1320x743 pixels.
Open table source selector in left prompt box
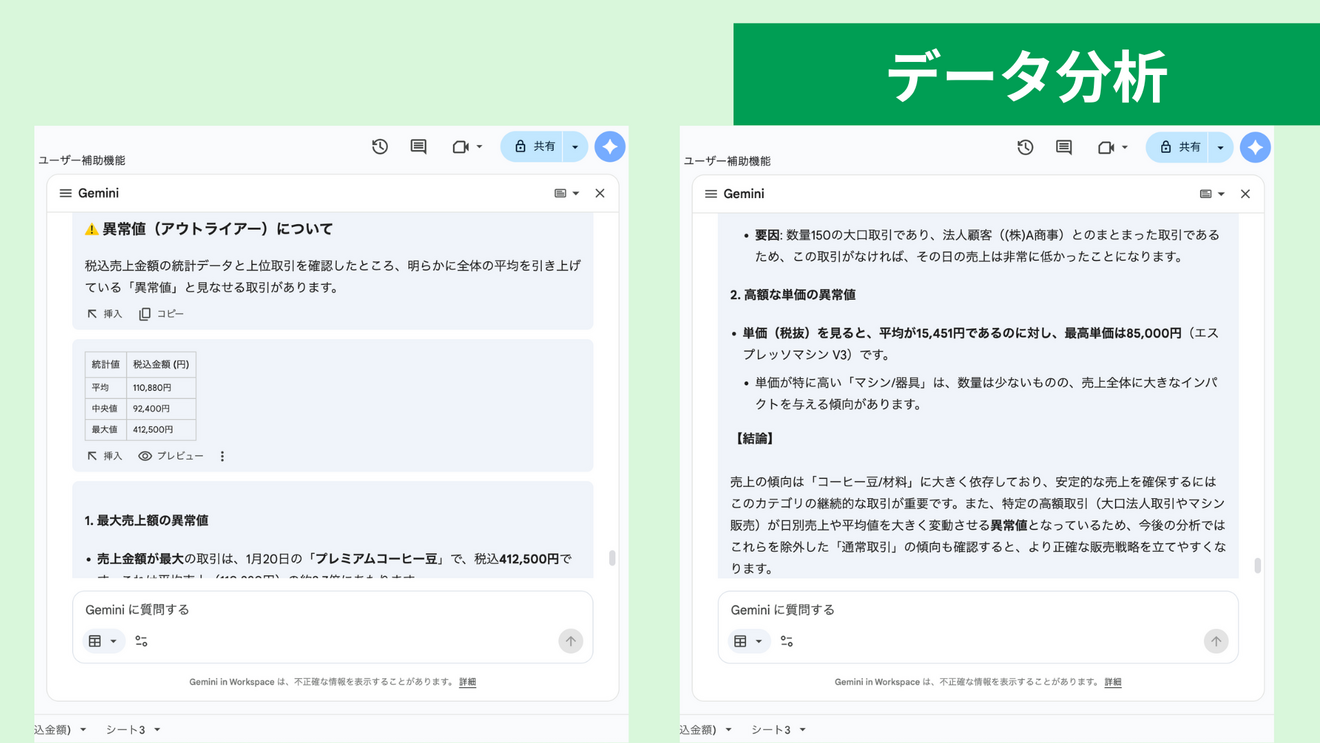103,641
